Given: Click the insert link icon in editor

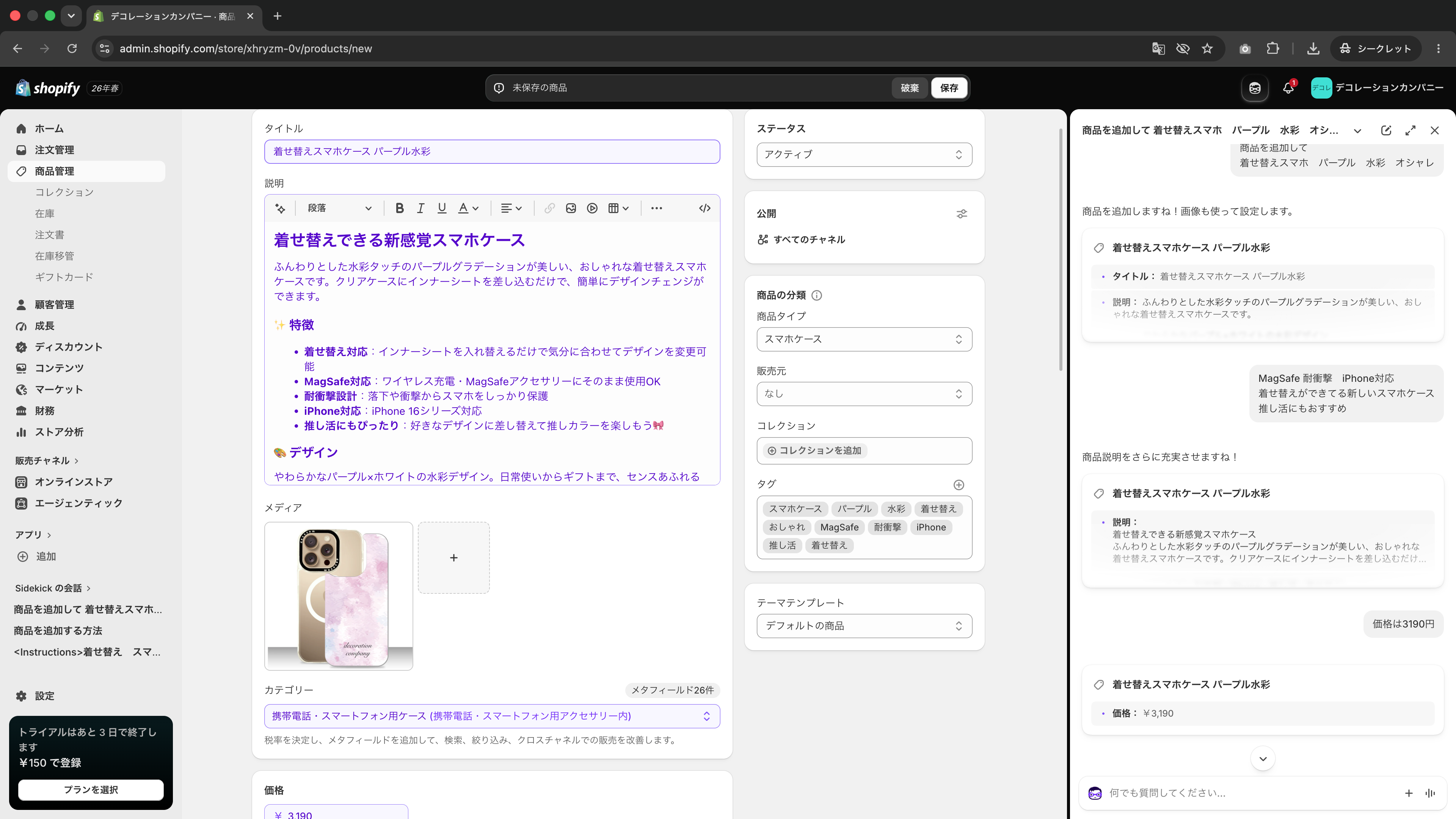Looking at the screenshot, I should point(549,208).
